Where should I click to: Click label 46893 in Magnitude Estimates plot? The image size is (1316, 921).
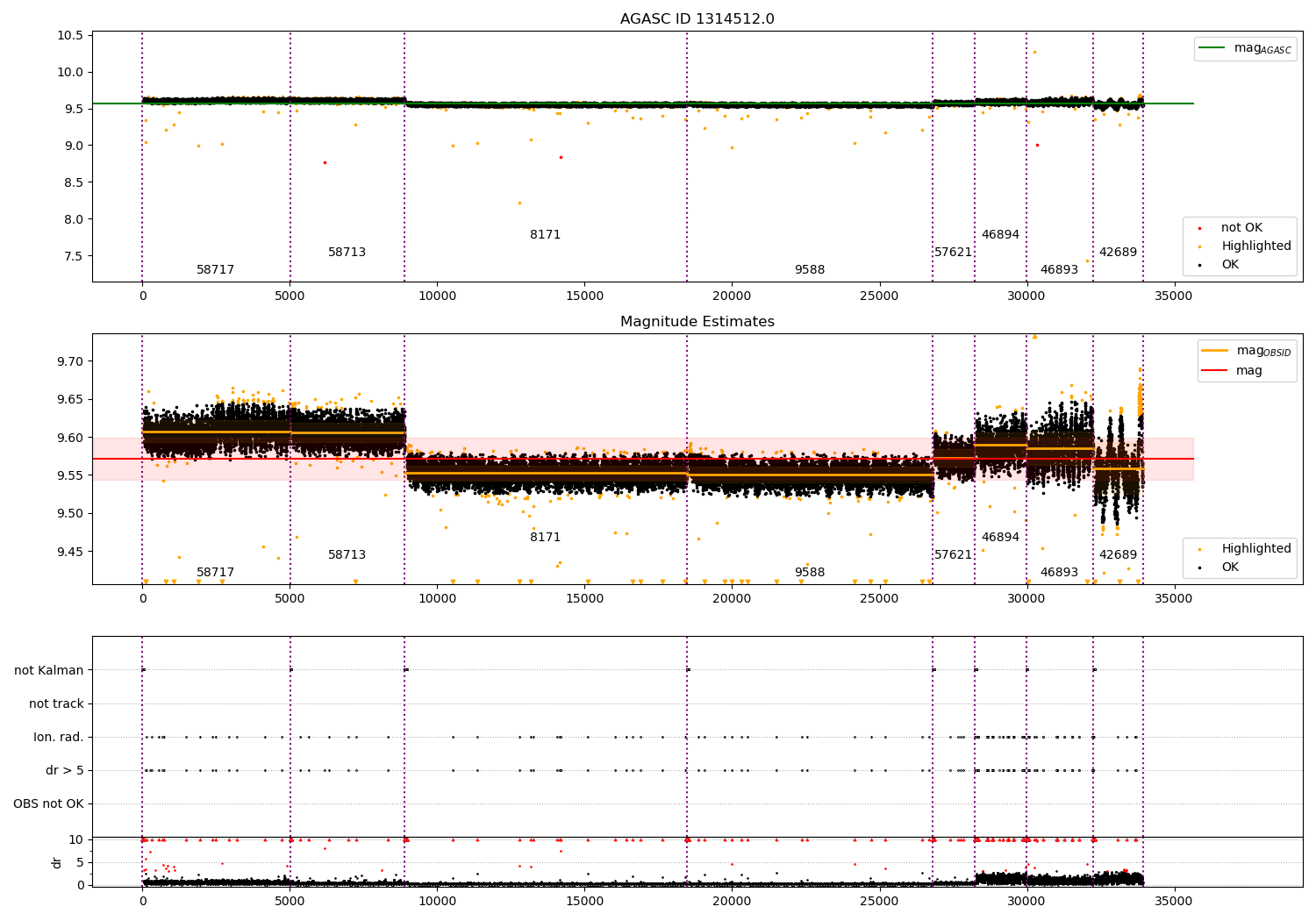[x=1059, y=573]
